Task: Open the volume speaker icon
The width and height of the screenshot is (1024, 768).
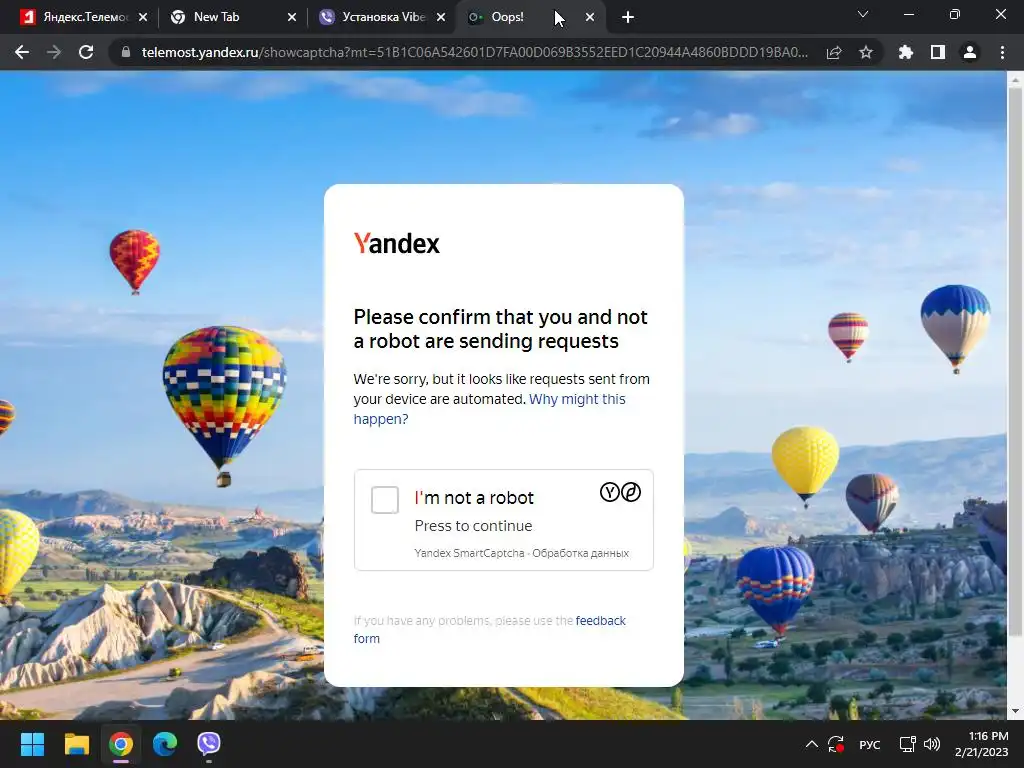Action: pos(932,744)
